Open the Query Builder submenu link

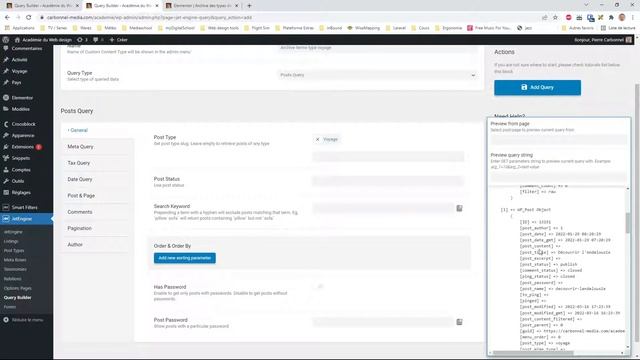click(17, 298)
